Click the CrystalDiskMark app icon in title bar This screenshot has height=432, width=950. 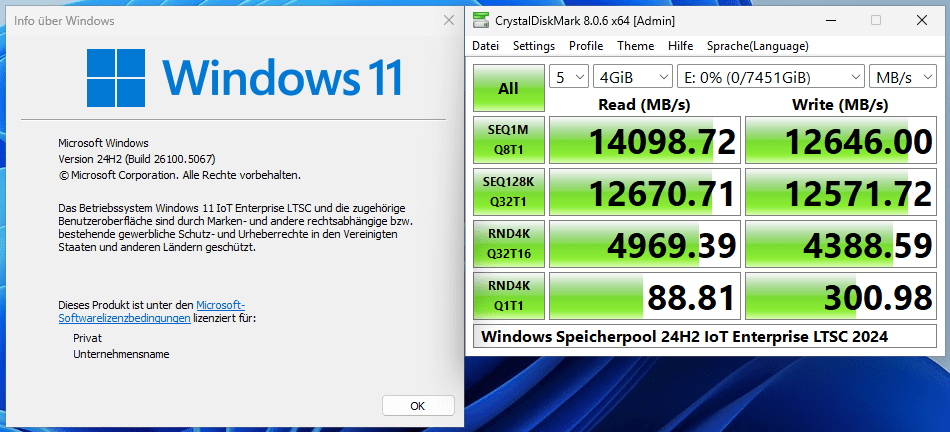480,21
